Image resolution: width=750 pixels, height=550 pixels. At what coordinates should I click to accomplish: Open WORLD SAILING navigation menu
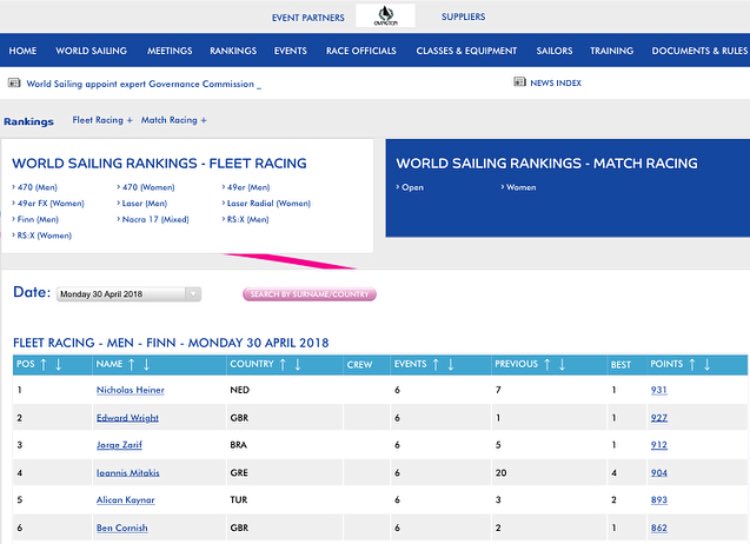point(91,51)
